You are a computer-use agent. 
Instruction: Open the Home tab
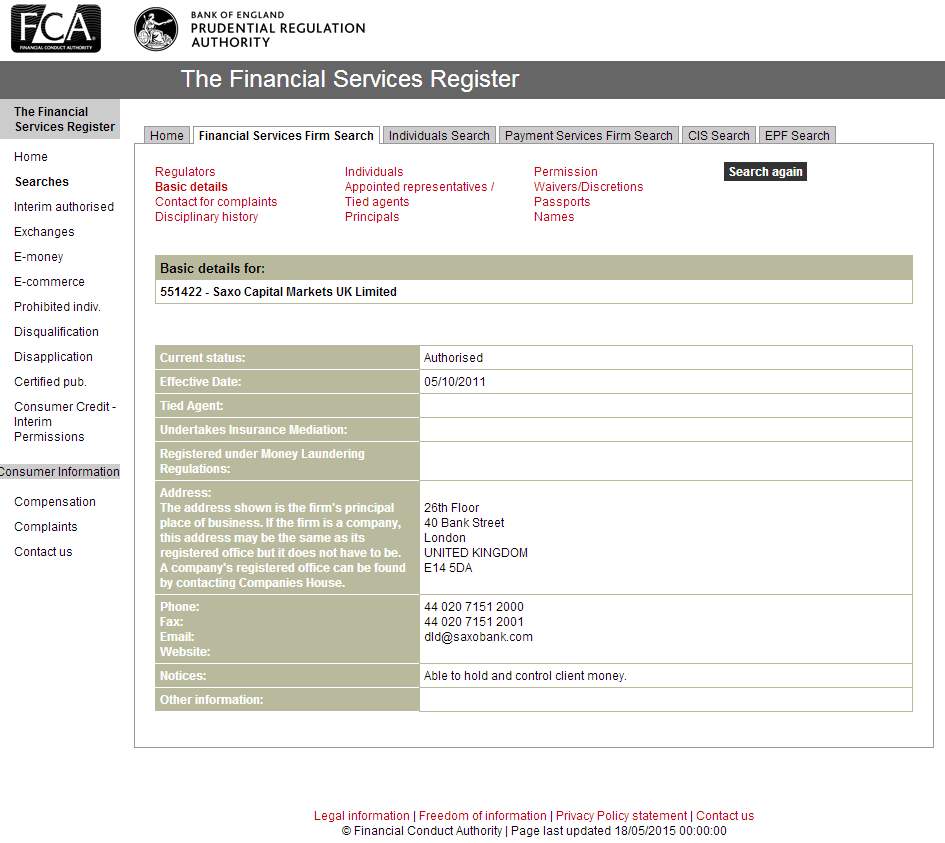167,136
